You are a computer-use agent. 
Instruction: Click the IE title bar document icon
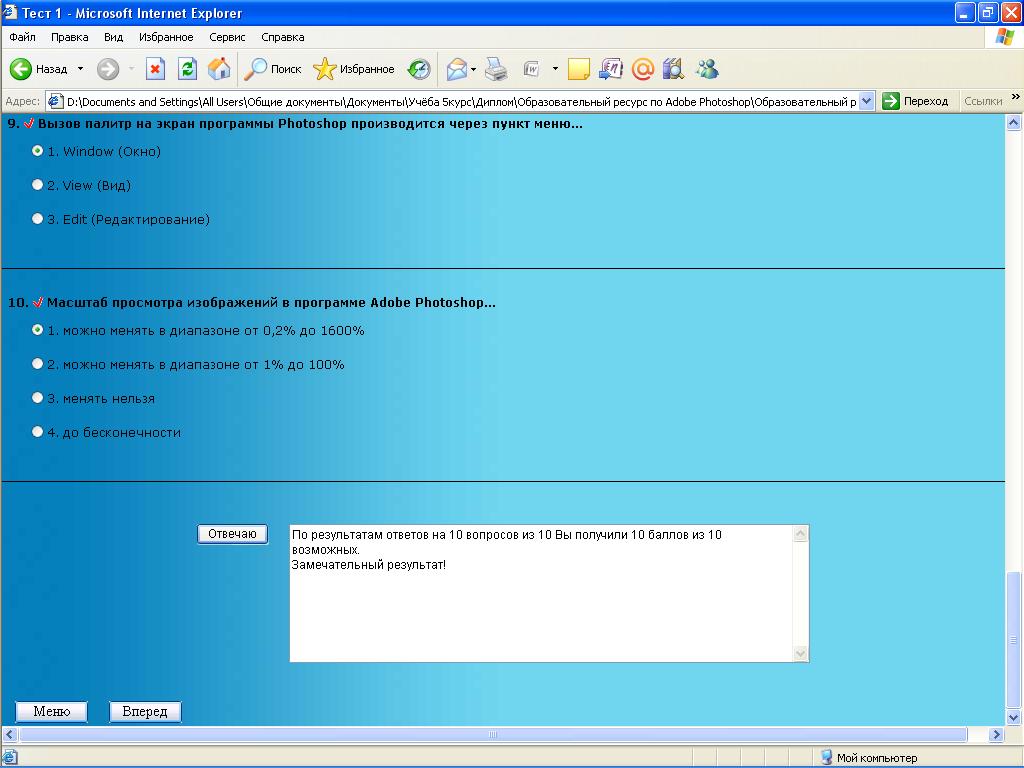tap(10, 12)
